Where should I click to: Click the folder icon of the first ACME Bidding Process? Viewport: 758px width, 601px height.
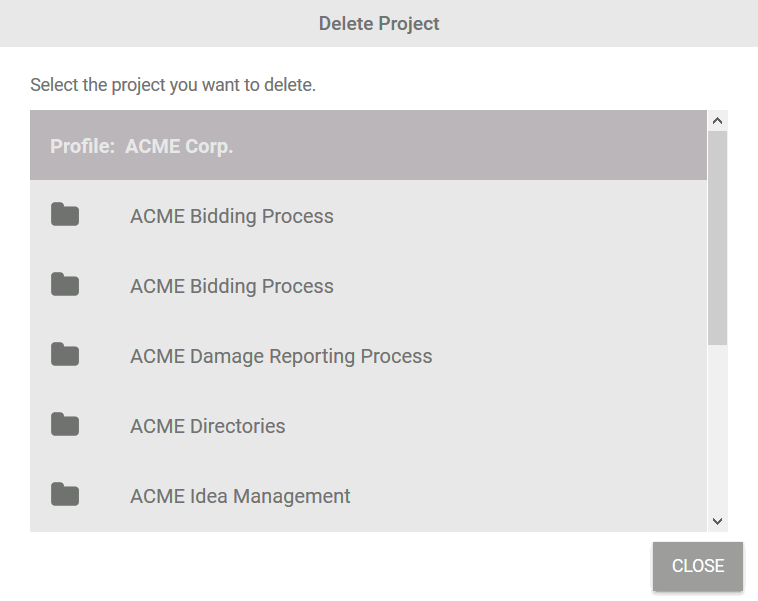click(65, 215)
